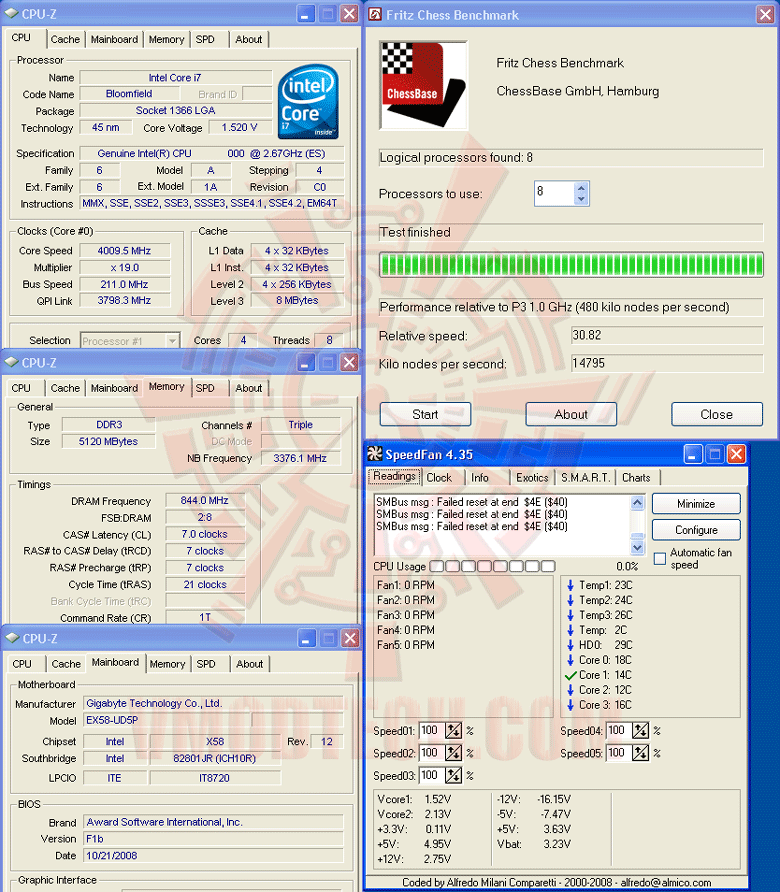Switch to Memory tab in Mainboard CPU-Z window
780x892 pixels.
tap(167, 664)
